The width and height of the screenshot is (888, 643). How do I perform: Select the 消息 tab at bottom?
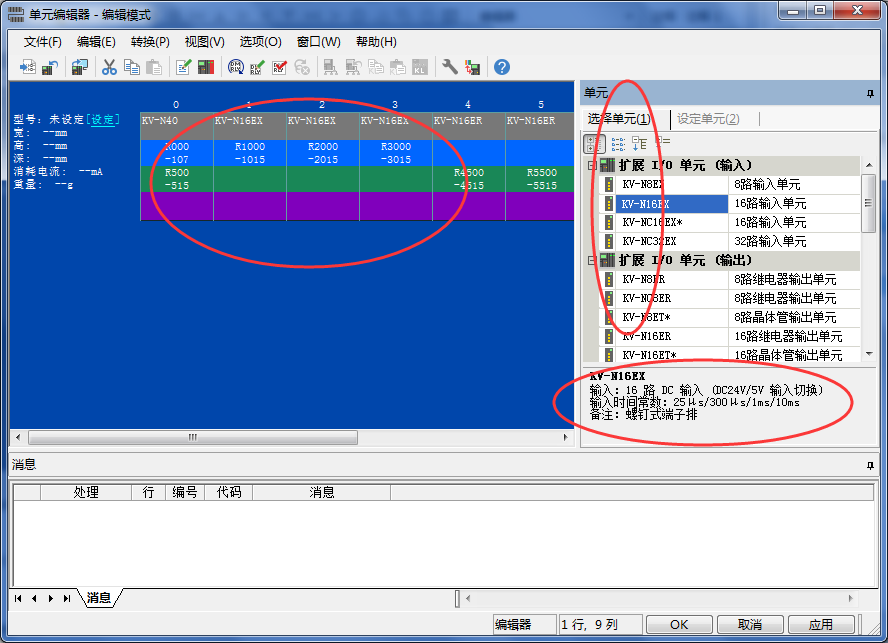99,598
